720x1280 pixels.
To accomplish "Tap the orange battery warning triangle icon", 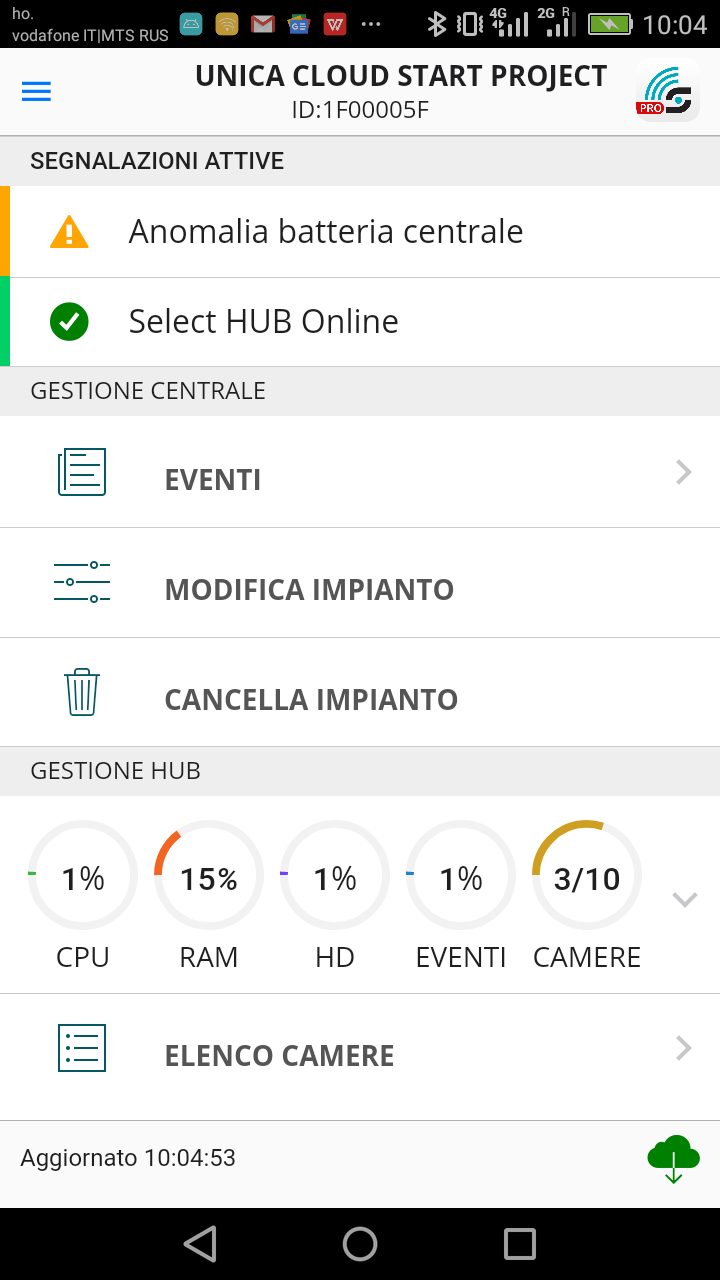I will pos(69,232).
